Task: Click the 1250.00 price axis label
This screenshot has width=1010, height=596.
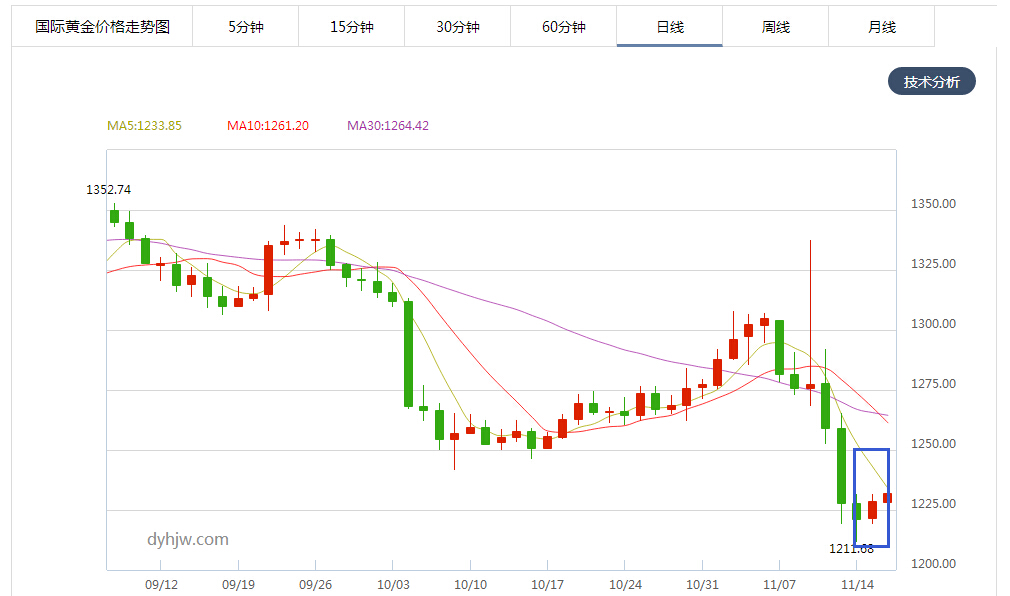Action: click(933, 444)
